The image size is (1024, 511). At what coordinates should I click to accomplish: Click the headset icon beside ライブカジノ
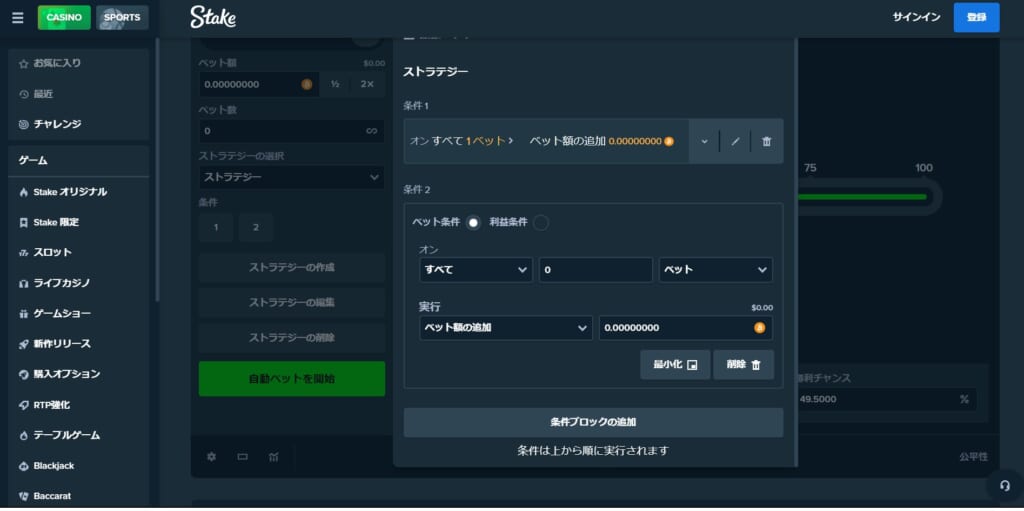(24, 284)
